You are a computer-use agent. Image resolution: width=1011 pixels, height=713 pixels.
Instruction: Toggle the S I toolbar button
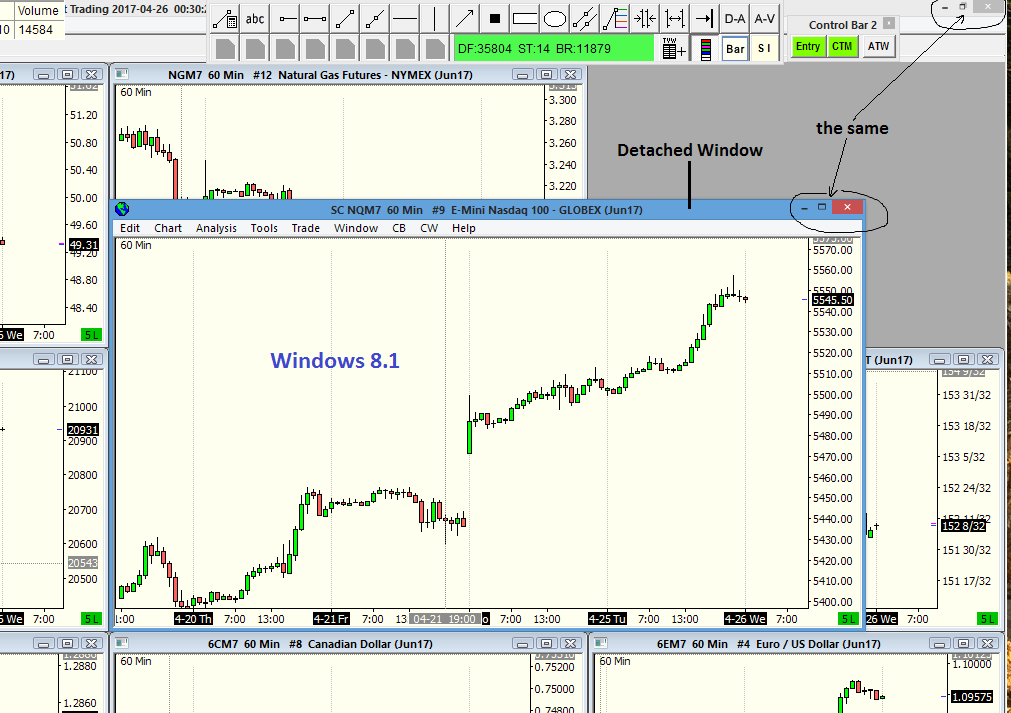764,49
